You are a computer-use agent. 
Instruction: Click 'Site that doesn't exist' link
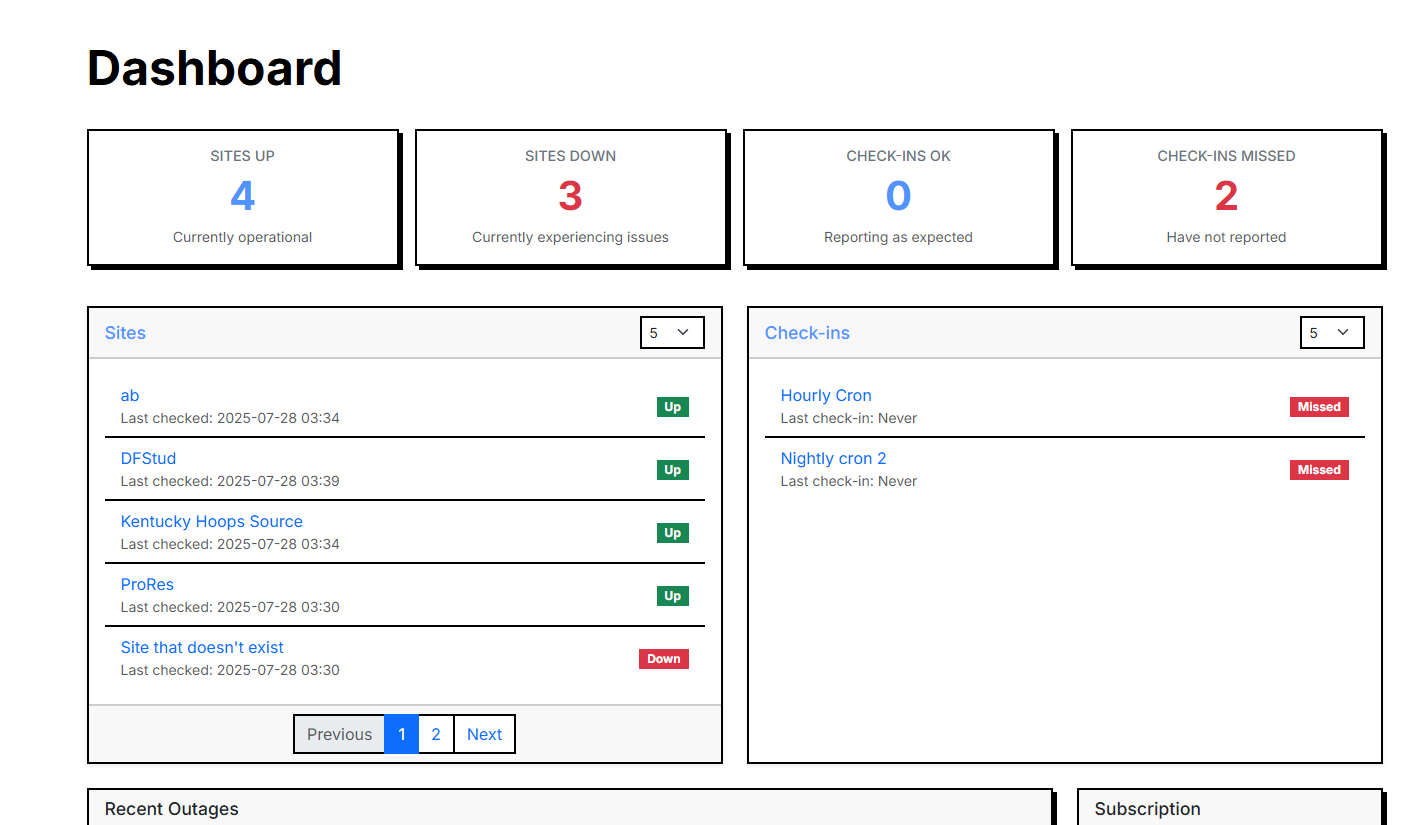pyautogui.click(x=202, y=648)
